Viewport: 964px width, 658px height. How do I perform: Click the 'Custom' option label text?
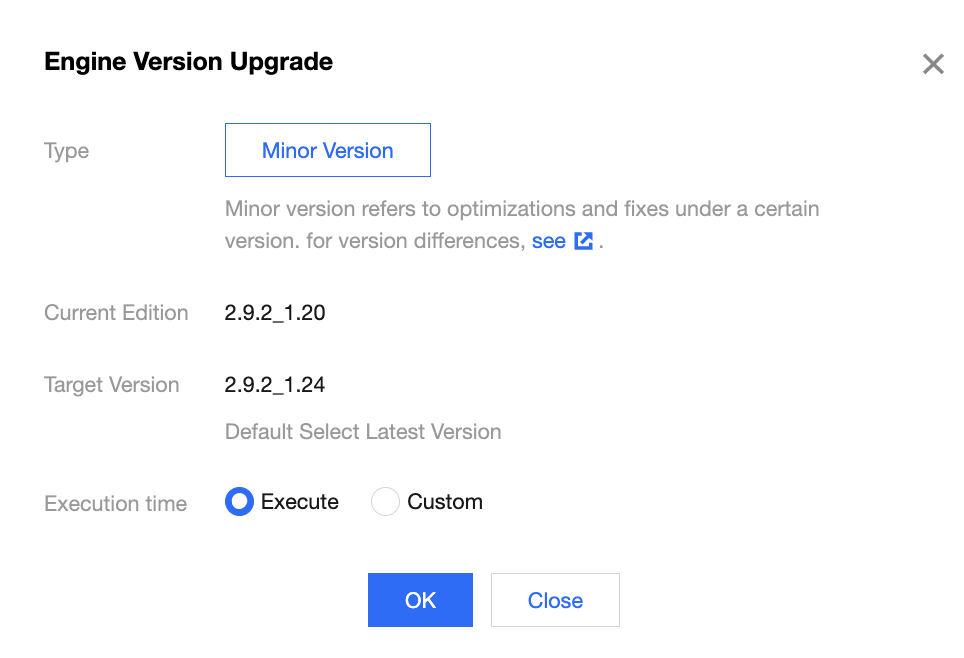point(445,502)
